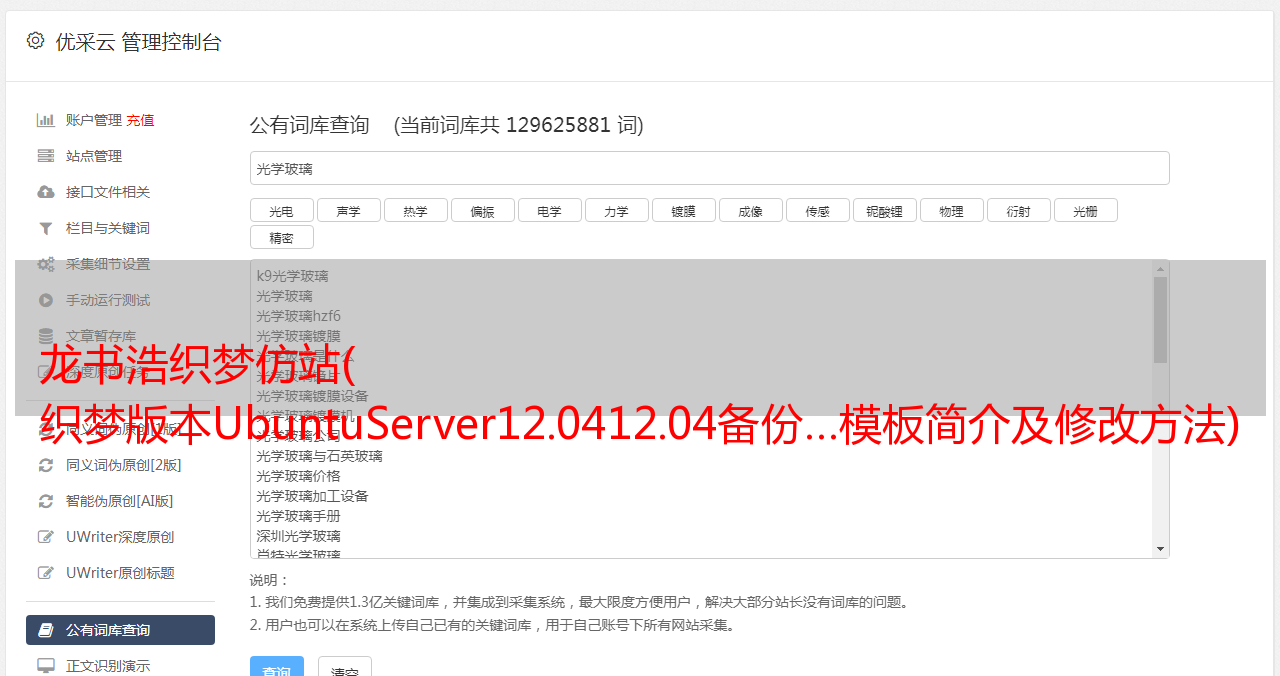Select the 光电 keyword tag button
This screenshot has height=676, width=1280.
tap(281, 210)
